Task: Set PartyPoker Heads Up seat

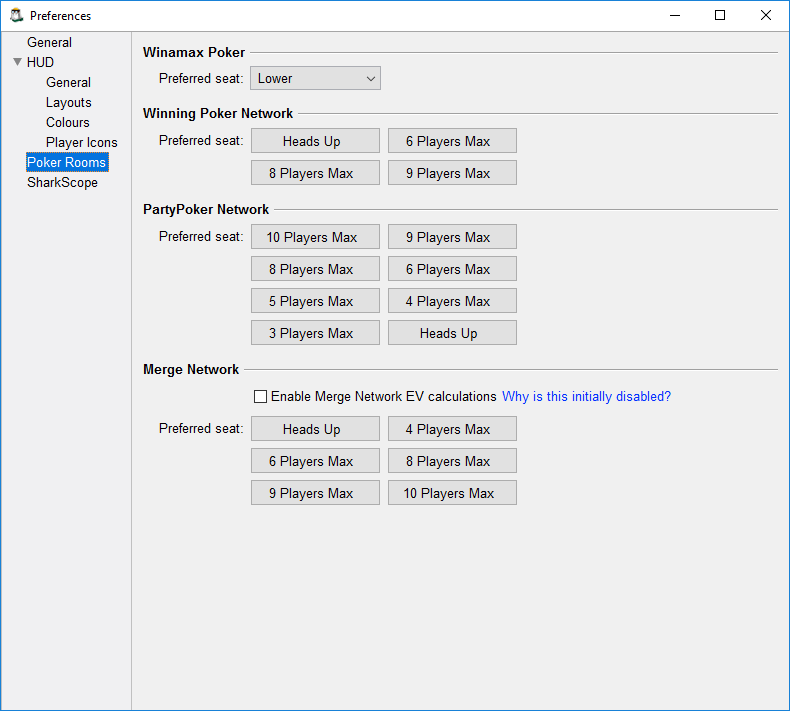Action: point(452,333)
